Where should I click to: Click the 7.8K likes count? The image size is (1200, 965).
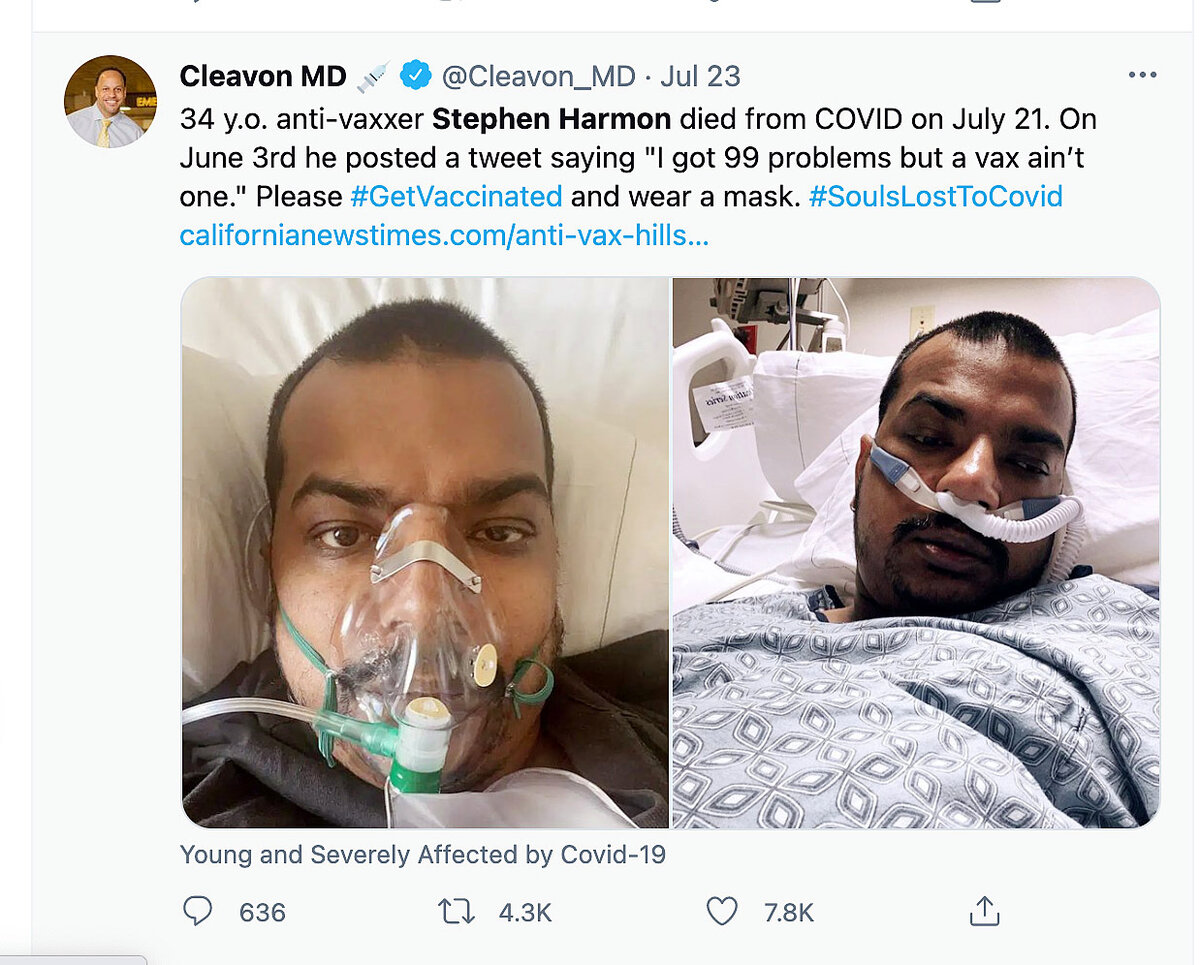pos(788,912)
